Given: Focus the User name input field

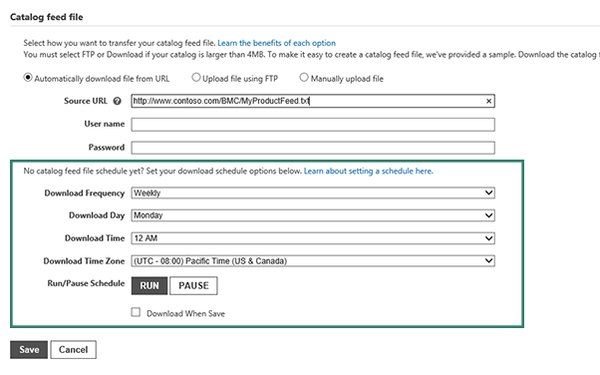Looking at the screenshot, I should pyautogui.click(x=313, y=124).
